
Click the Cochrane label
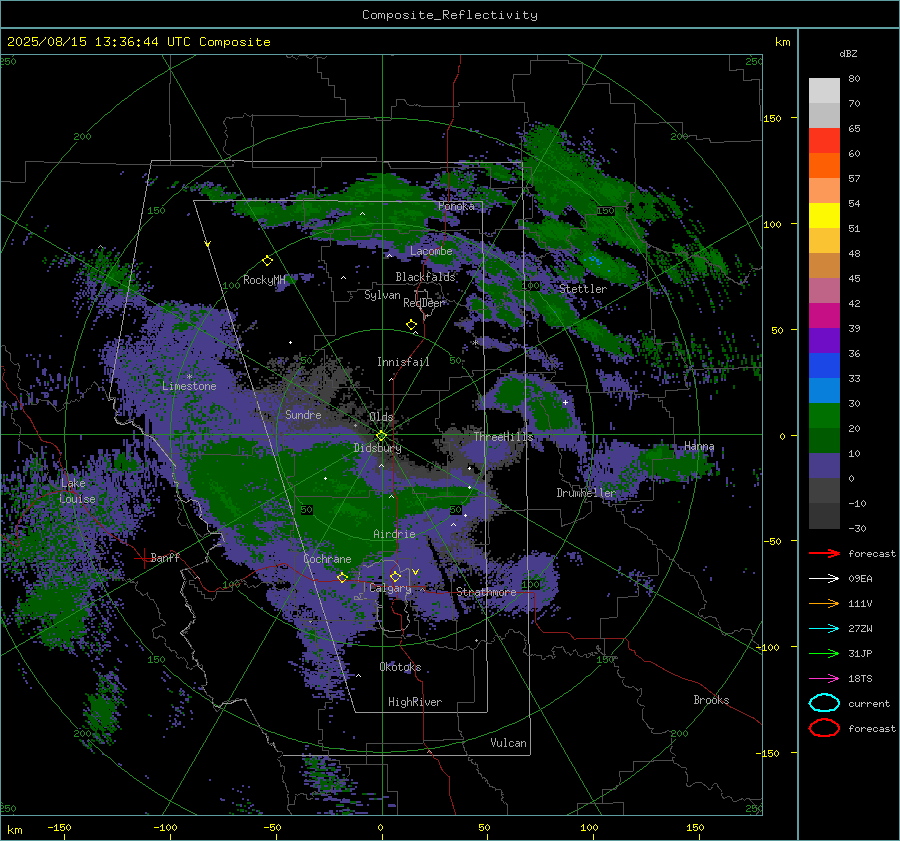click(x=327, y=559)
